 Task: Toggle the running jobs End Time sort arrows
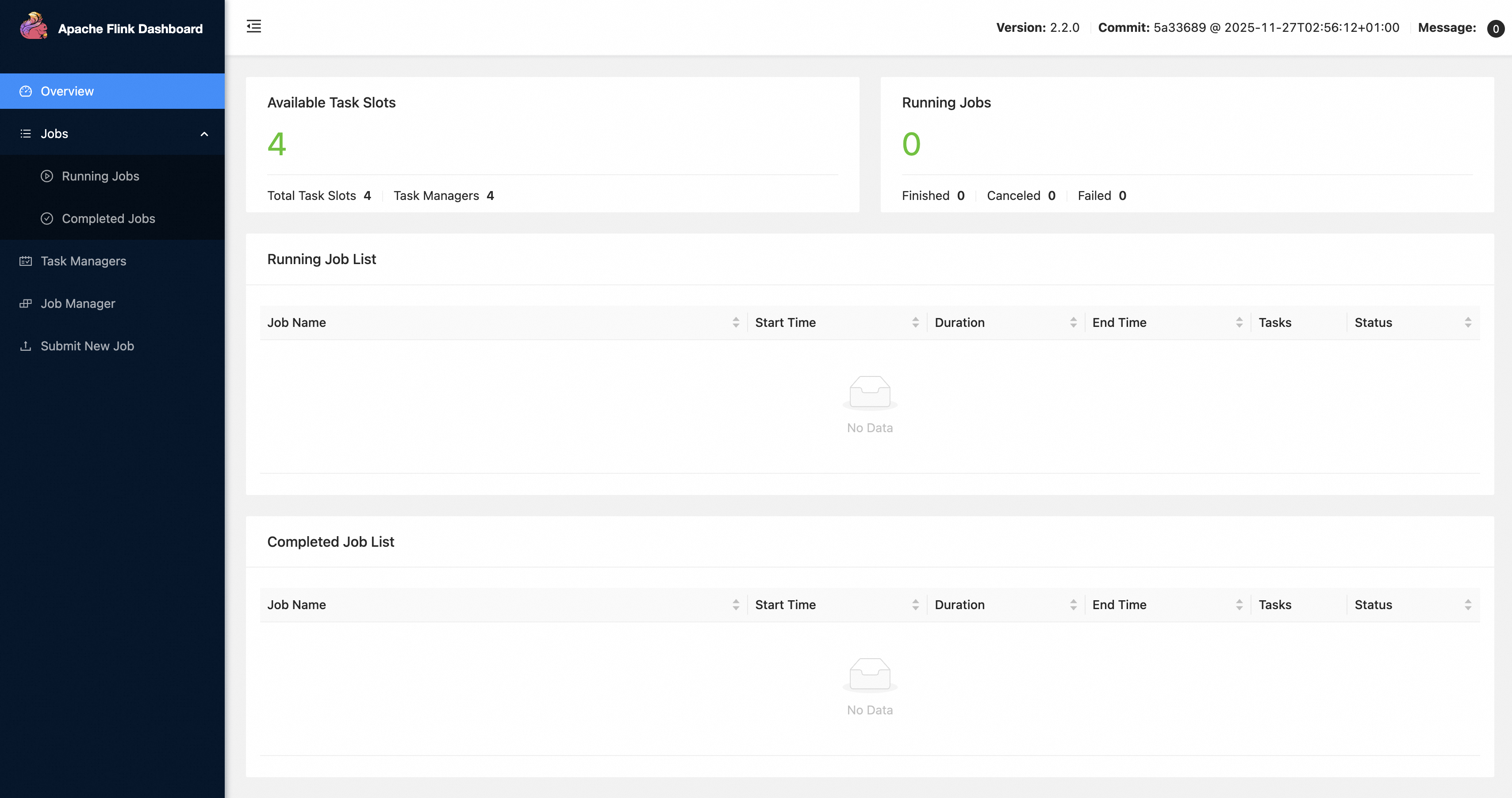[1239, 322]
